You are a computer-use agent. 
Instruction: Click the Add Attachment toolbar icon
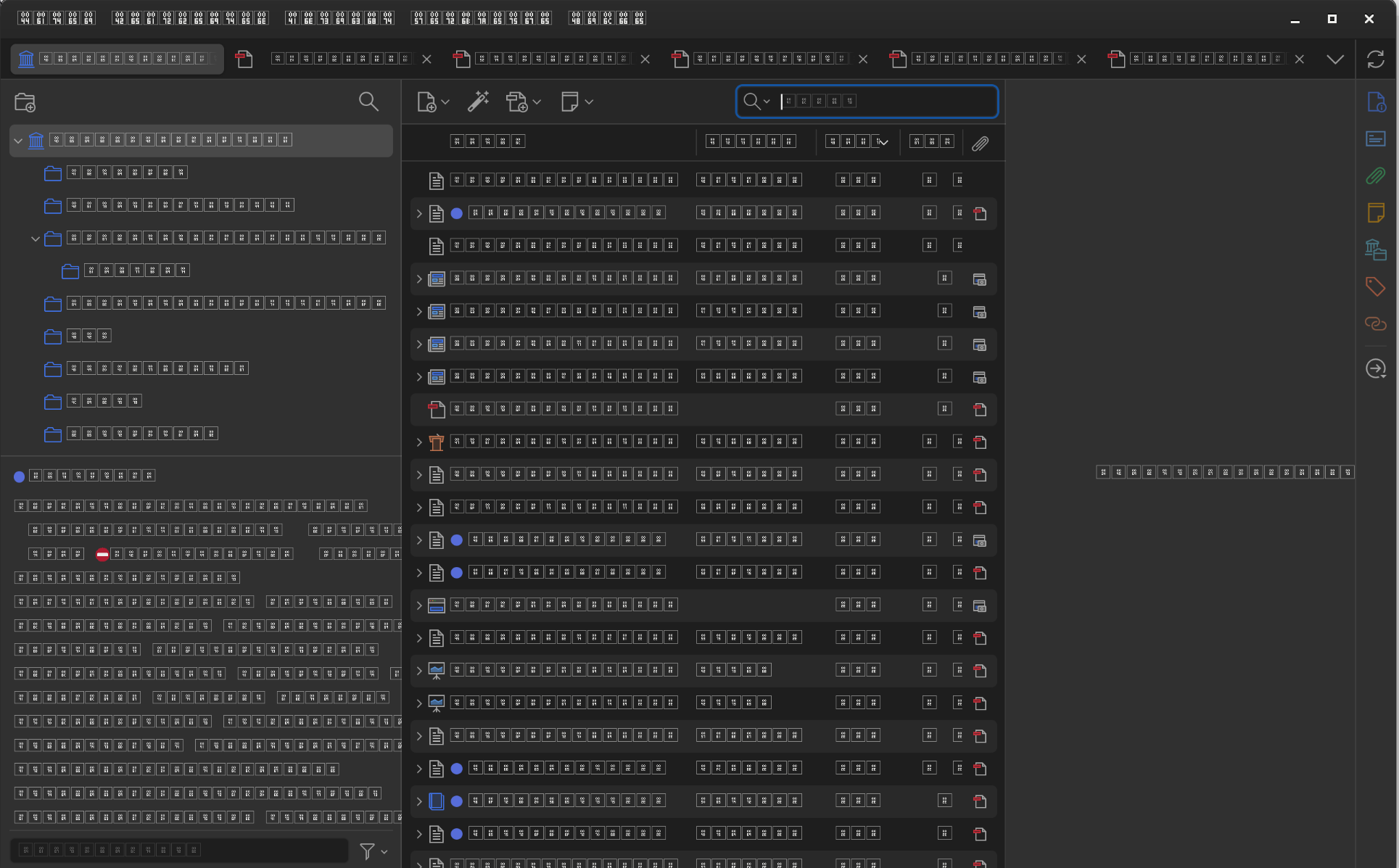(x=517, y=102)
